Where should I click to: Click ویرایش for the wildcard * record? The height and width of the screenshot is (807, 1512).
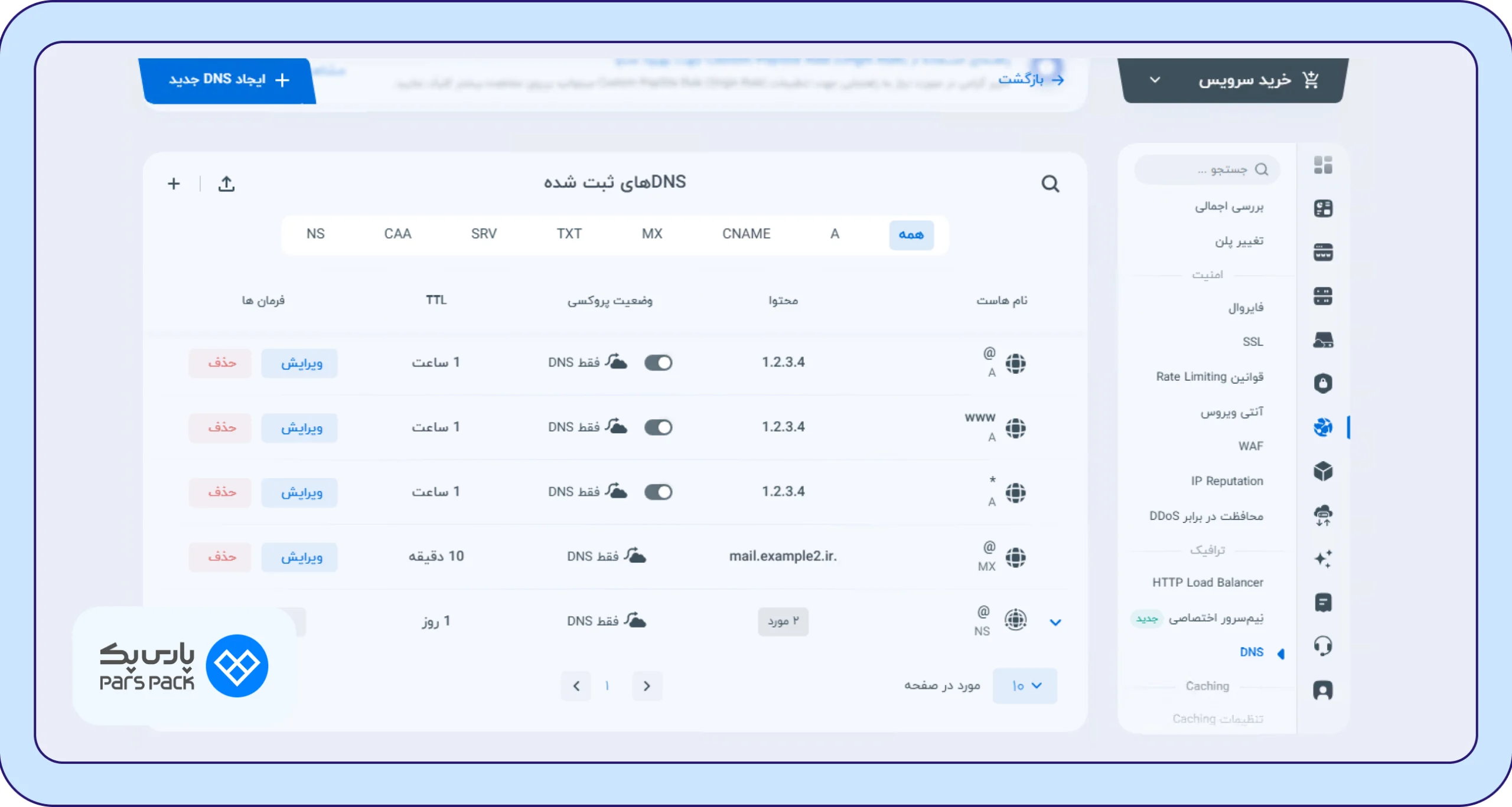[300, 492]
